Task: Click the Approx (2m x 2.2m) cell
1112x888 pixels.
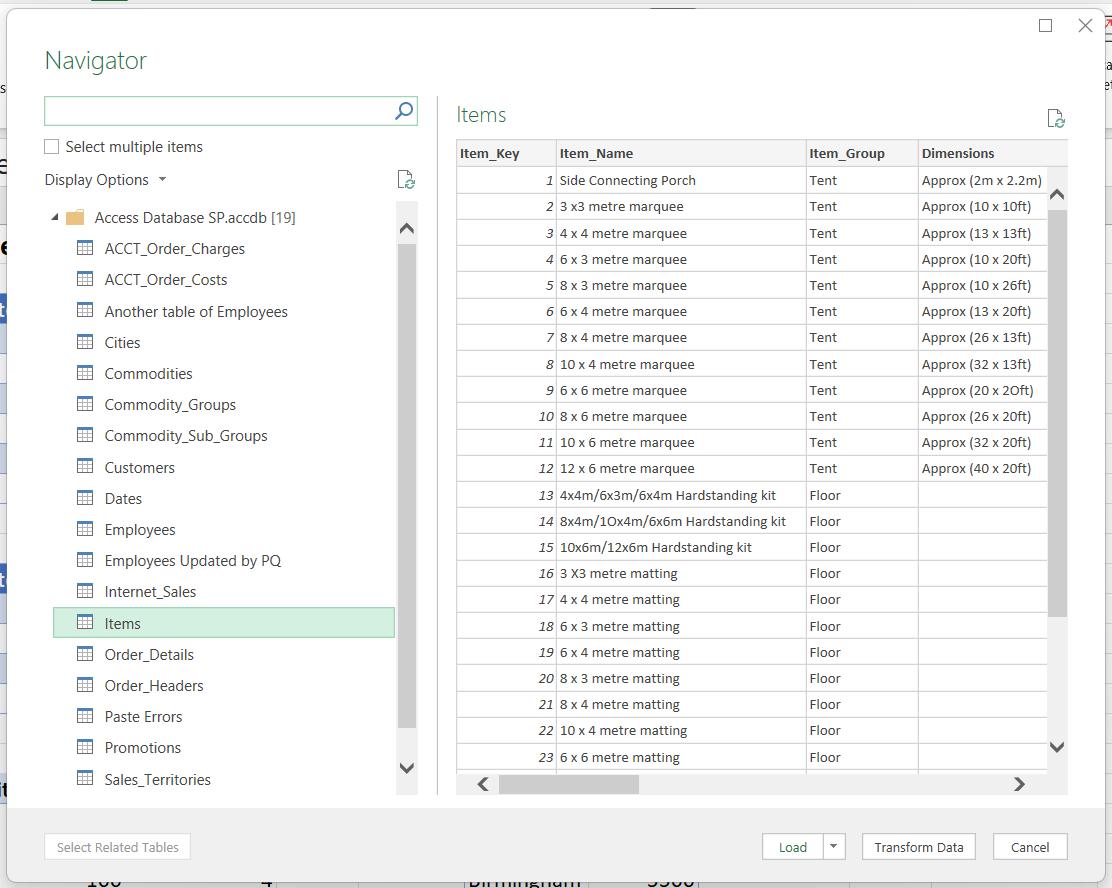Action: tap(982, 180)
